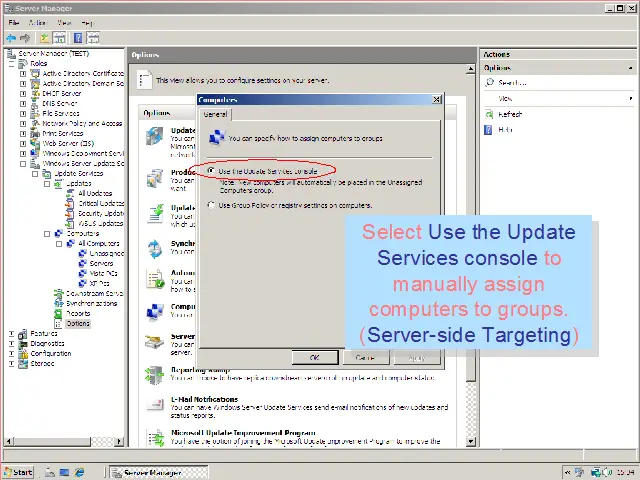This screenshot has width=640, height=480.
Task: Select DNS Server icon in the tree
Action: tap(36, 104)
